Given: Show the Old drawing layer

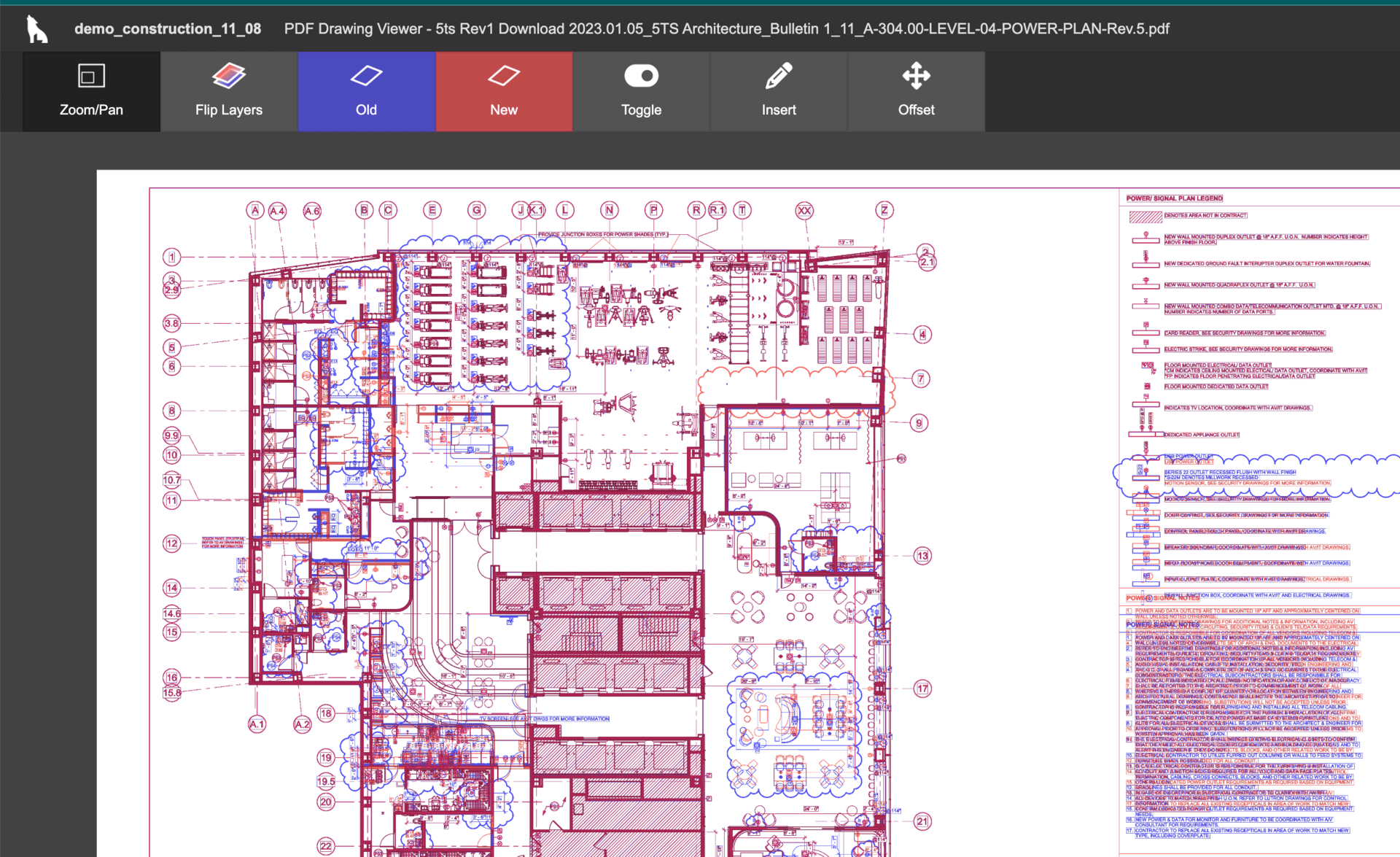Looking at the screenshot, I should point(366,91).
